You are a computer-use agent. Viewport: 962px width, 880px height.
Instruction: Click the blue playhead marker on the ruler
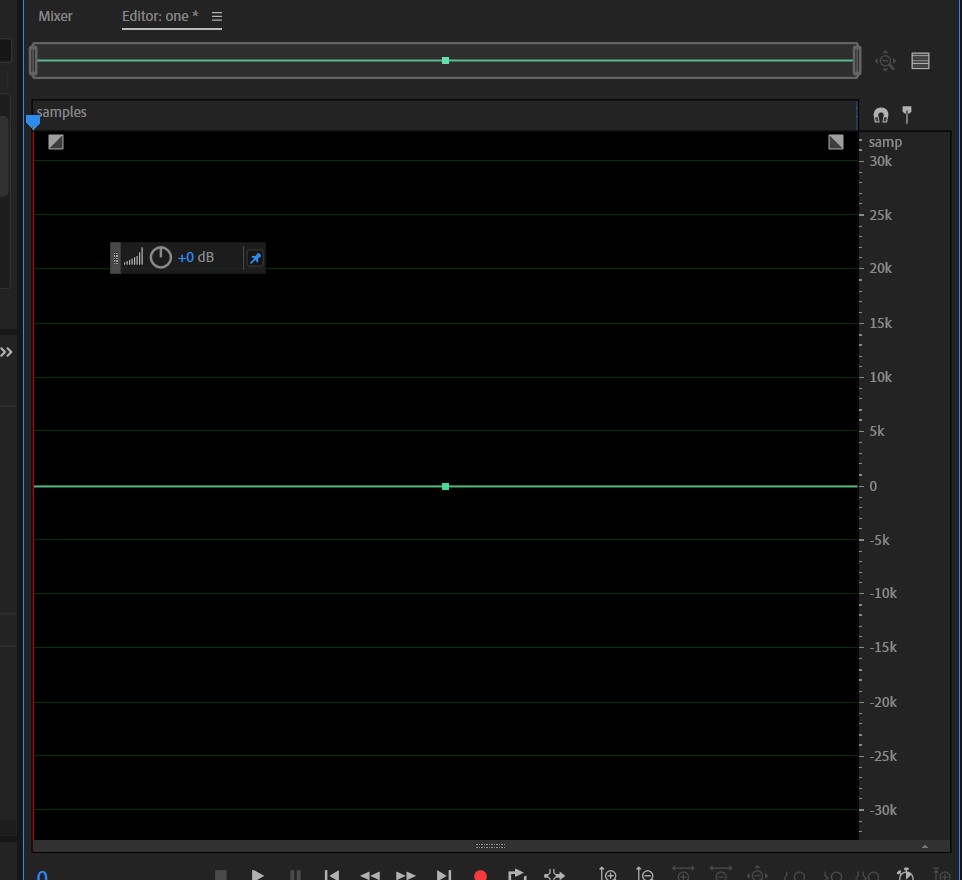click(33, 122)
